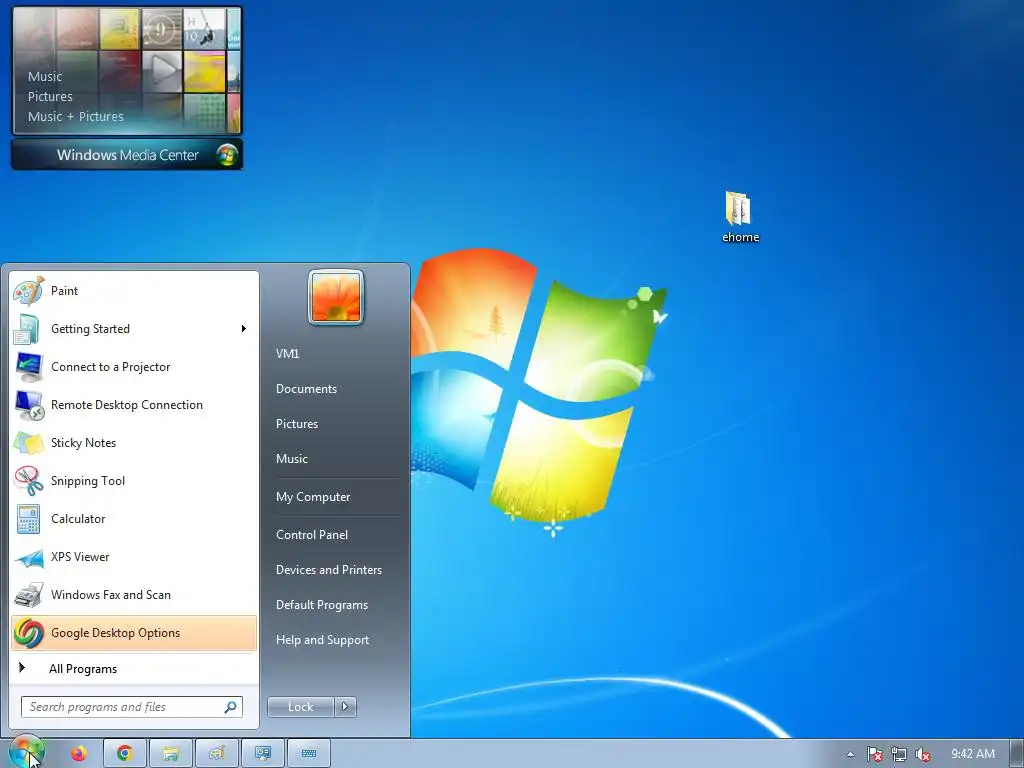This screenshot has height=768, width=1024.
Task: Click the user account picture
Action: tap(336, 297)
